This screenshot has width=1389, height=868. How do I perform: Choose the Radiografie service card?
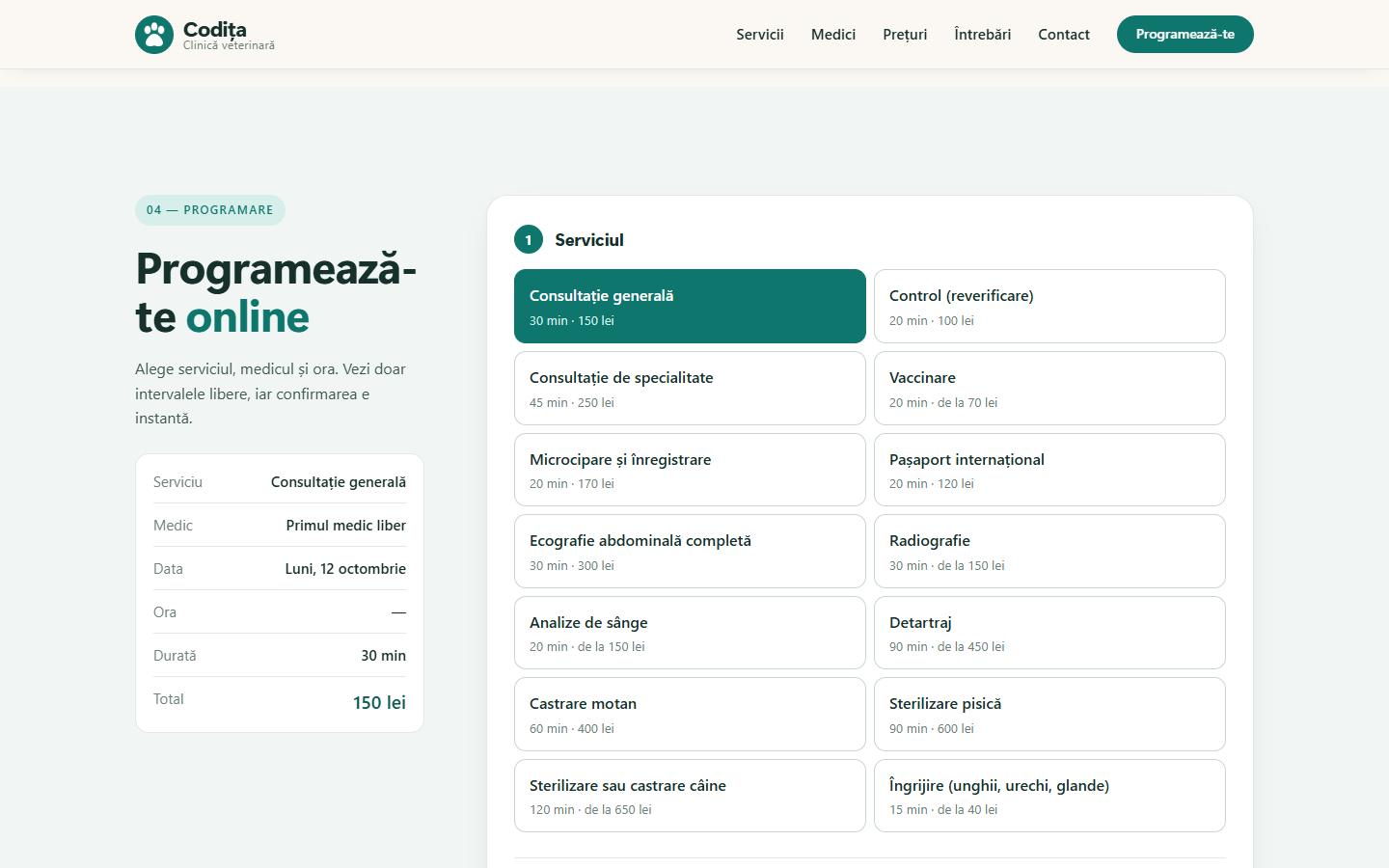click(1049, 552)
